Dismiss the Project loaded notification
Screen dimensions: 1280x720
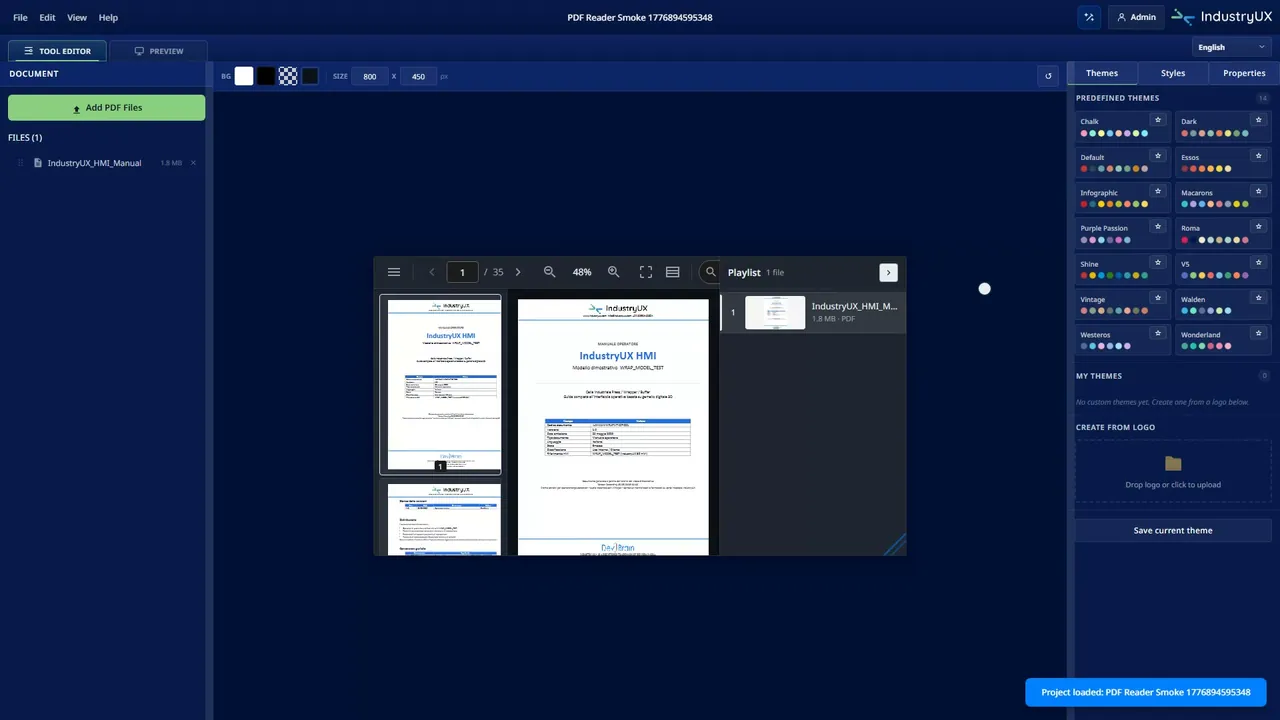[1146, 692]
